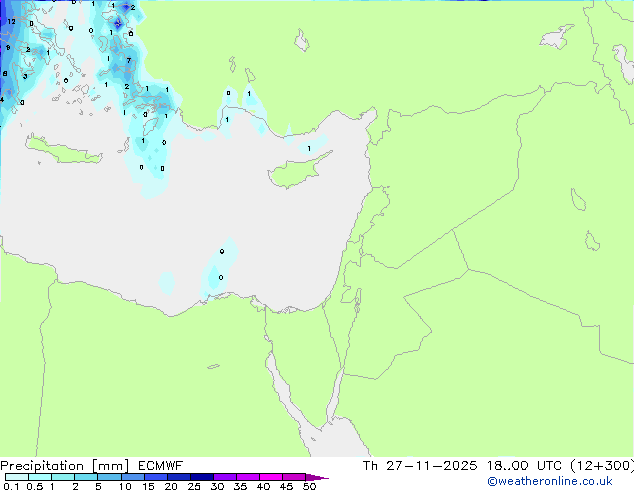Screen dimensions: 634x490
Task: Click the 10–15 mm legend color swatch
Action: (x=133, y=477)
